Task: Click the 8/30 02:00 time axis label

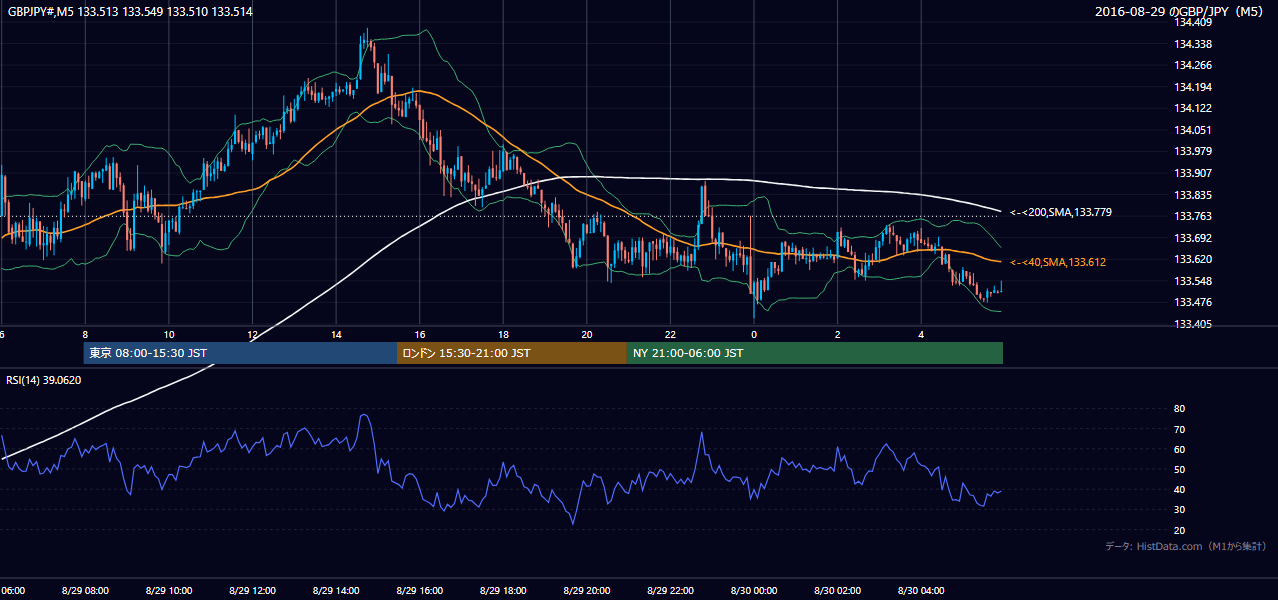Action: [x=838, y=591]
